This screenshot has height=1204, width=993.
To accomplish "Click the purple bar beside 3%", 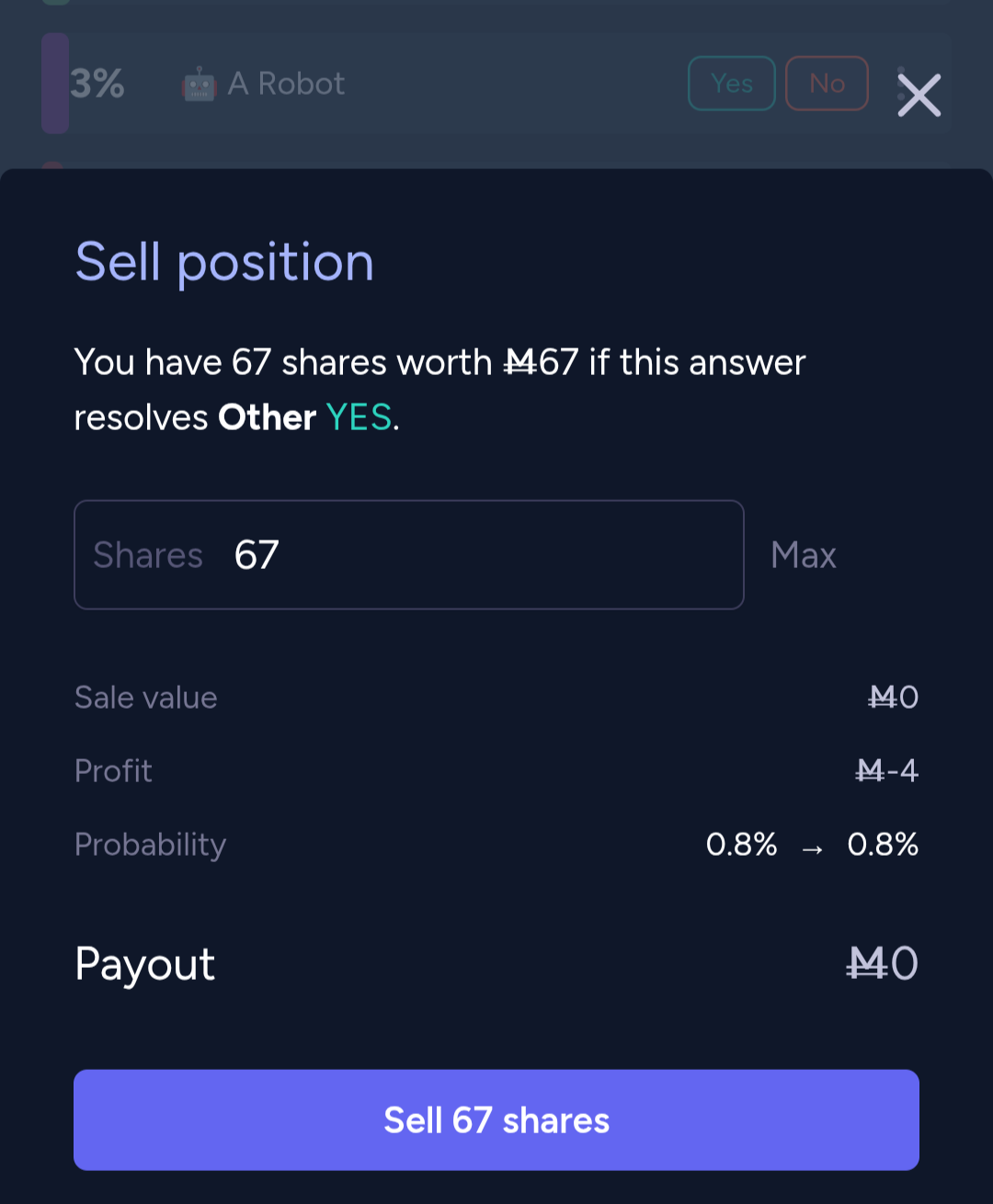I will 55,84.
